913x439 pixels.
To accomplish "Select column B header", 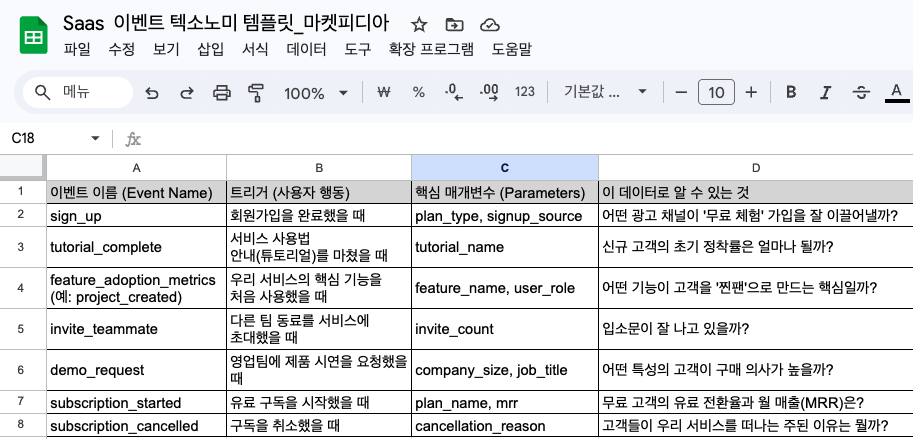I will coord(319,168).
